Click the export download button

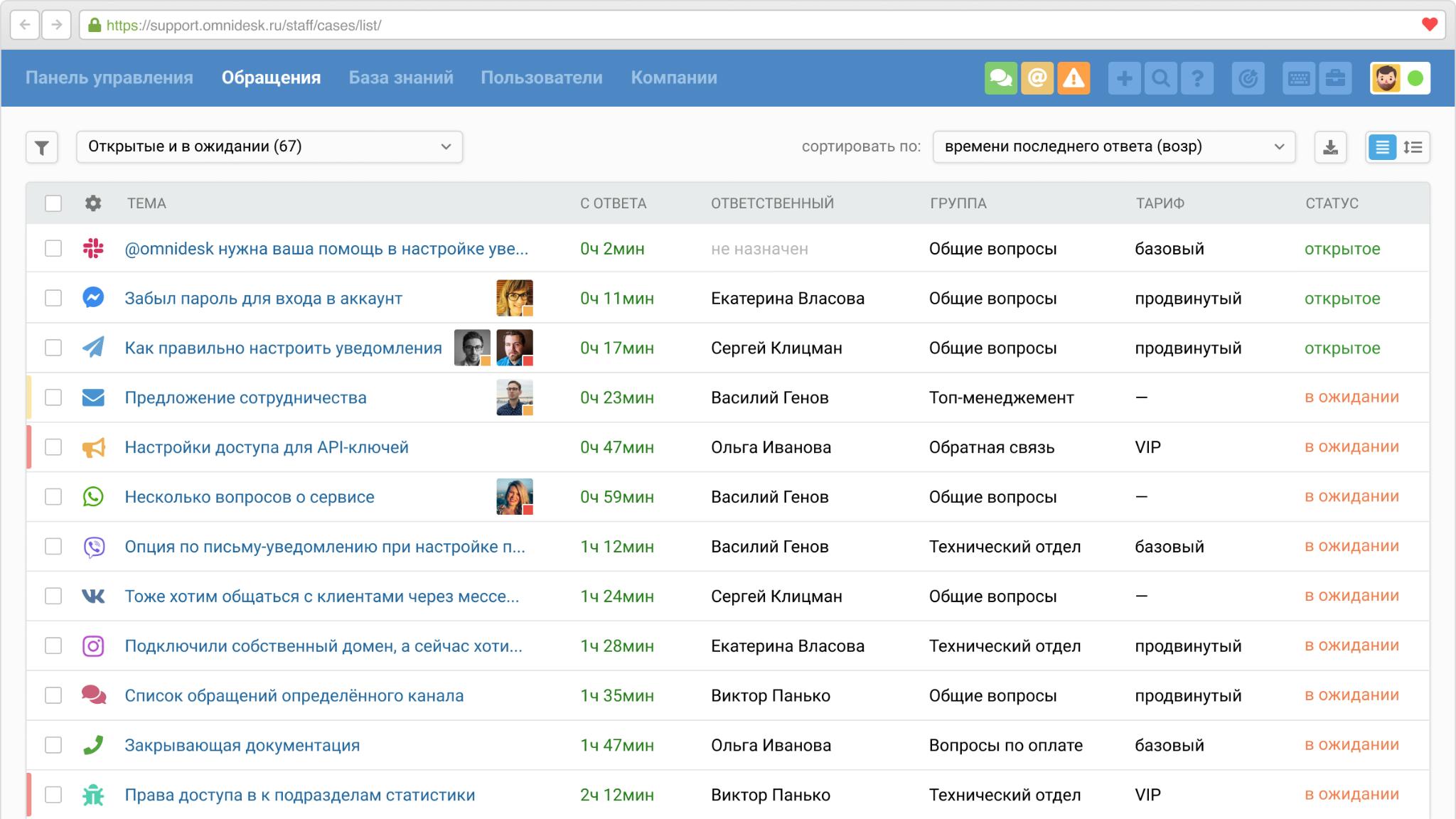tap(1331, 147)
